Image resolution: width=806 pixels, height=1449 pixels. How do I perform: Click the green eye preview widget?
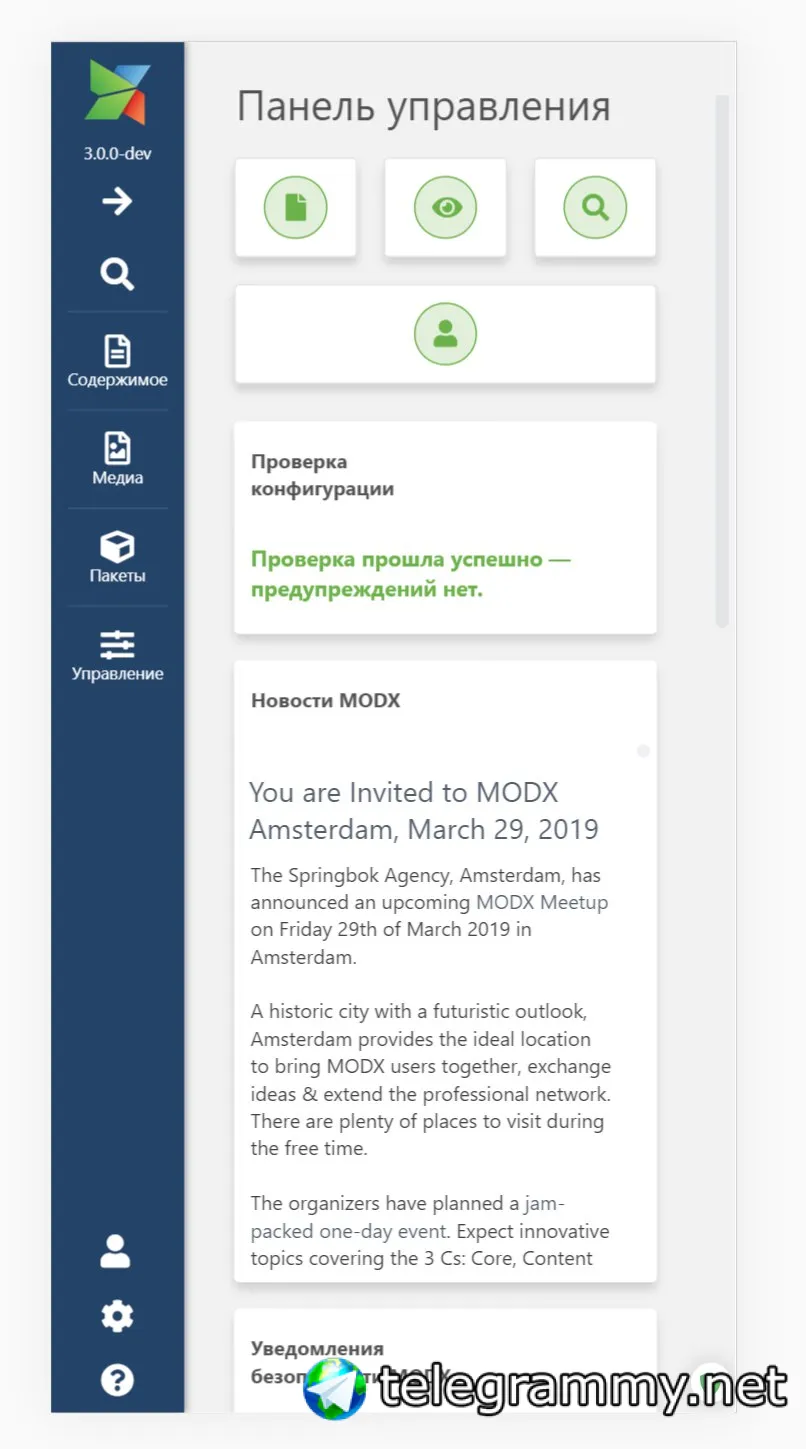445,207
